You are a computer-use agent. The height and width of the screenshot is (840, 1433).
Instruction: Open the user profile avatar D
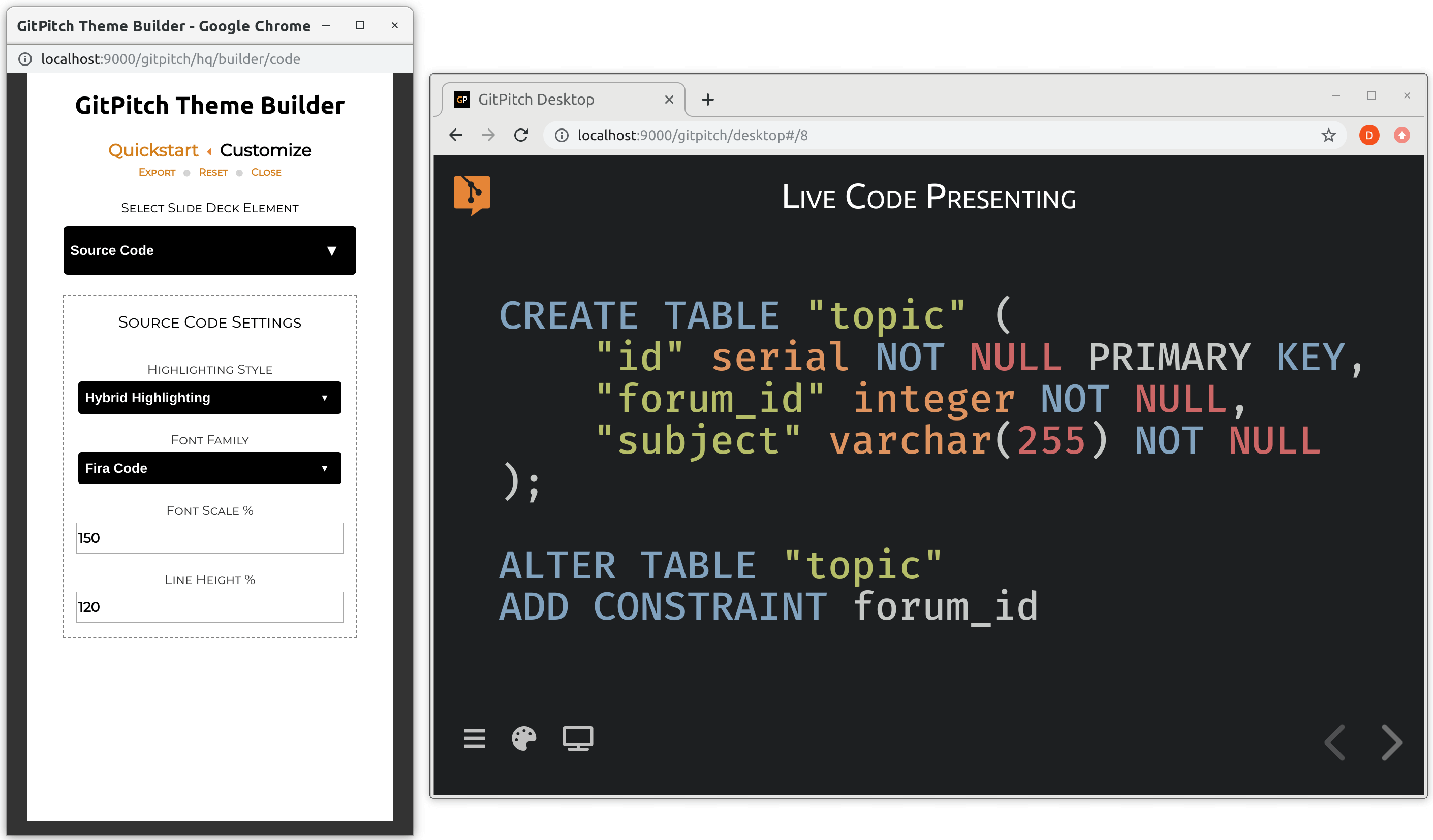click(x=1369, y=135)
